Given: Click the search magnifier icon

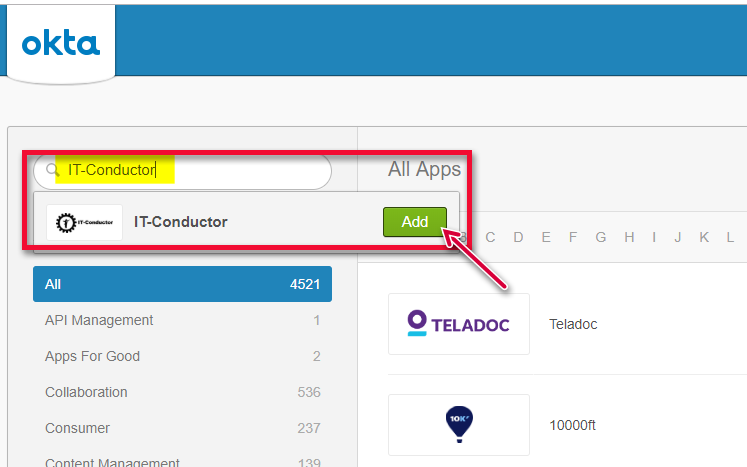Looking at the screenshot, I should click(52, 170).
